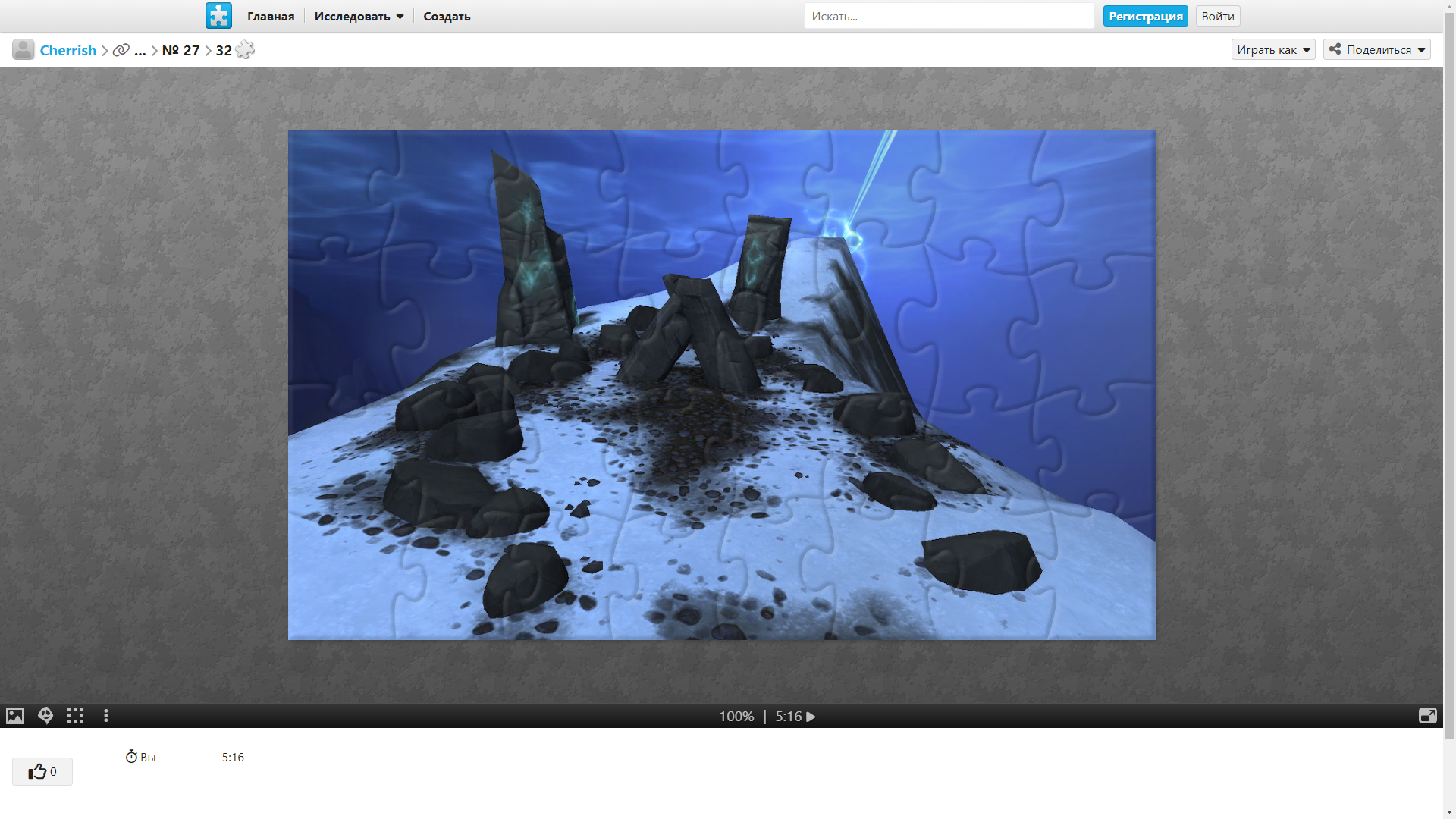Open the Cherrish profile link
This screenshot has width=1456, height=819.
(68, 50)
